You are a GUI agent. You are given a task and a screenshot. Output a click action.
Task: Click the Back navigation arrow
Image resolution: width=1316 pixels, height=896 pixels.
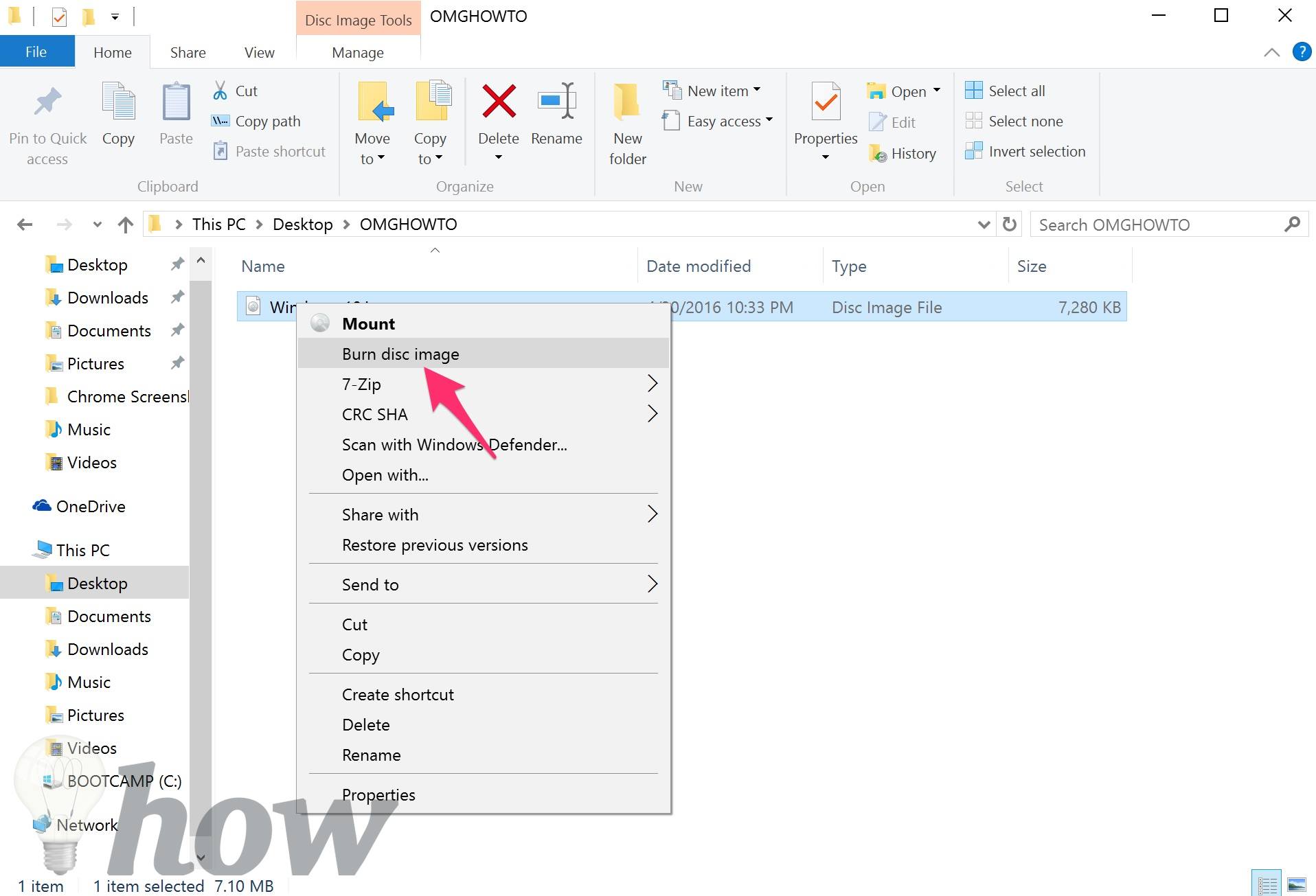coord(25,225)
